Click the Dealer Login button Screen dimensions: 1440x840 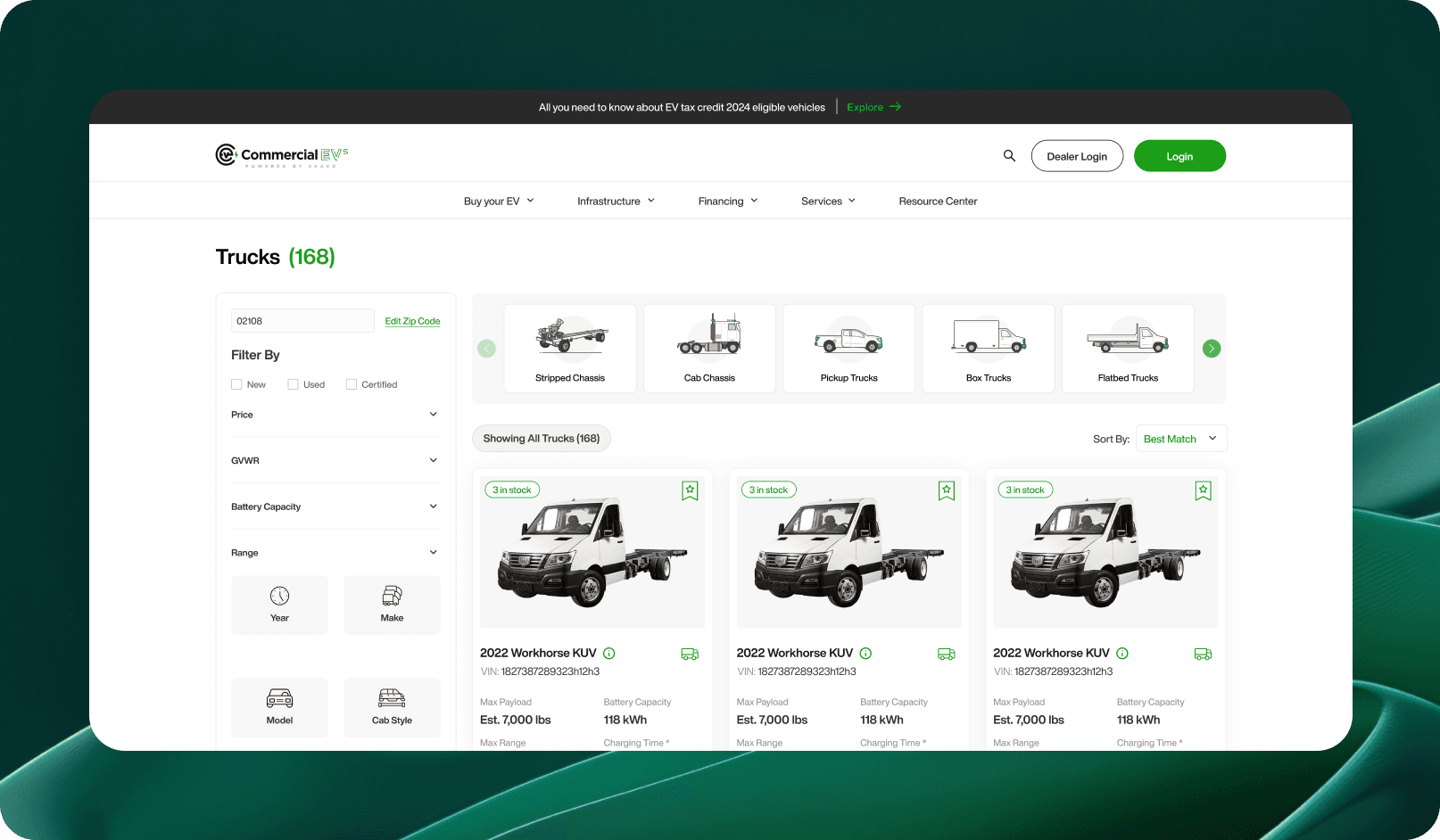1077,156
